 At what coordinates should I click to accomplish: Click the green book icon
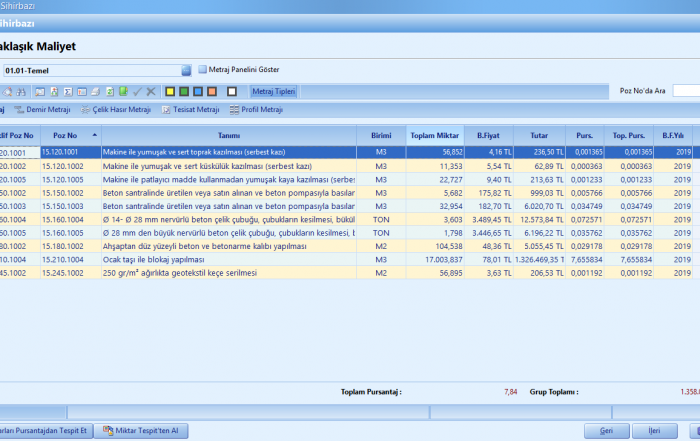point(123,91)
